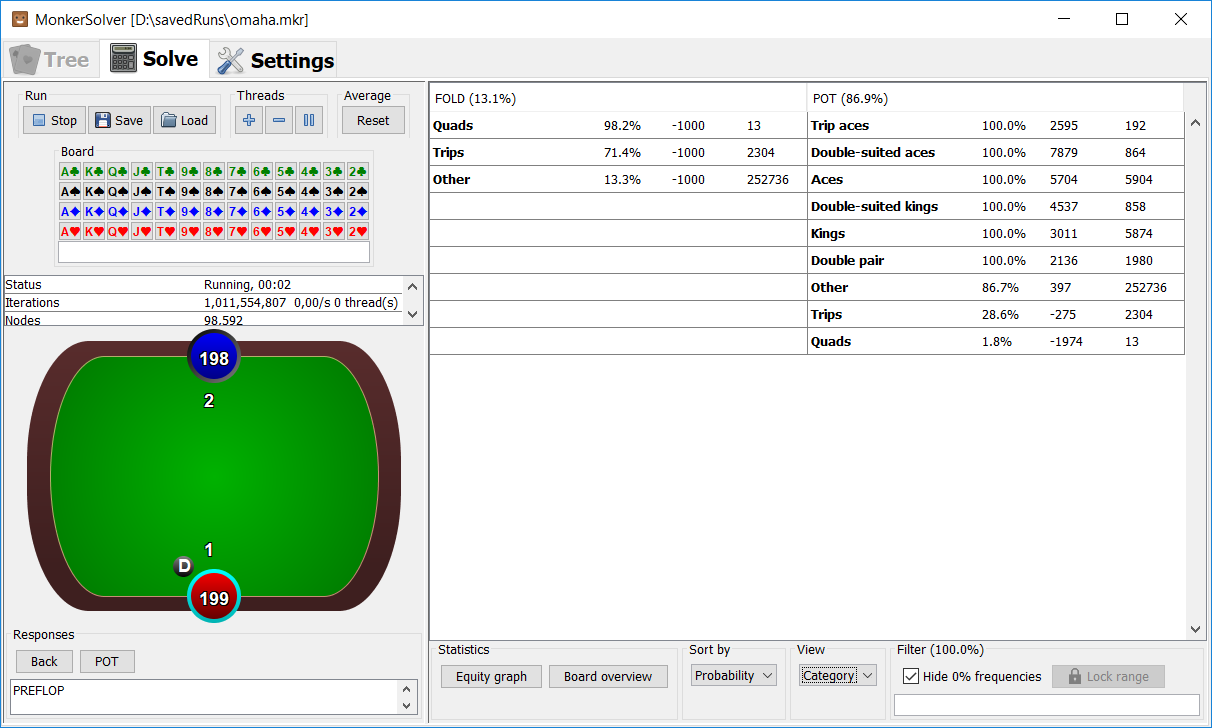
Task: Toggle the seven of clubs card
Action: [x=238, y=171]
